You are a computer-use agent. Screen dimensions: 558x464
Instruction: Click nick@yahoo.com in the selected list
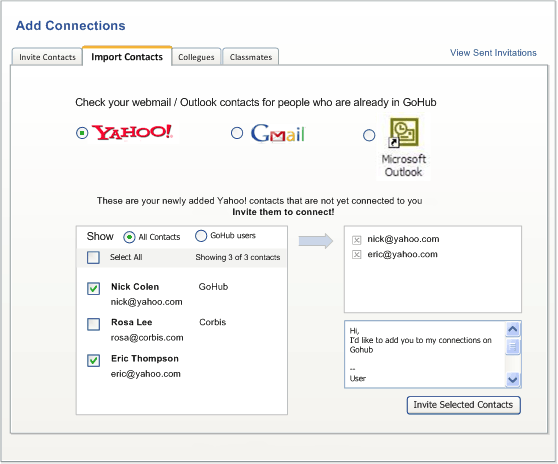[x=403, y=239]
